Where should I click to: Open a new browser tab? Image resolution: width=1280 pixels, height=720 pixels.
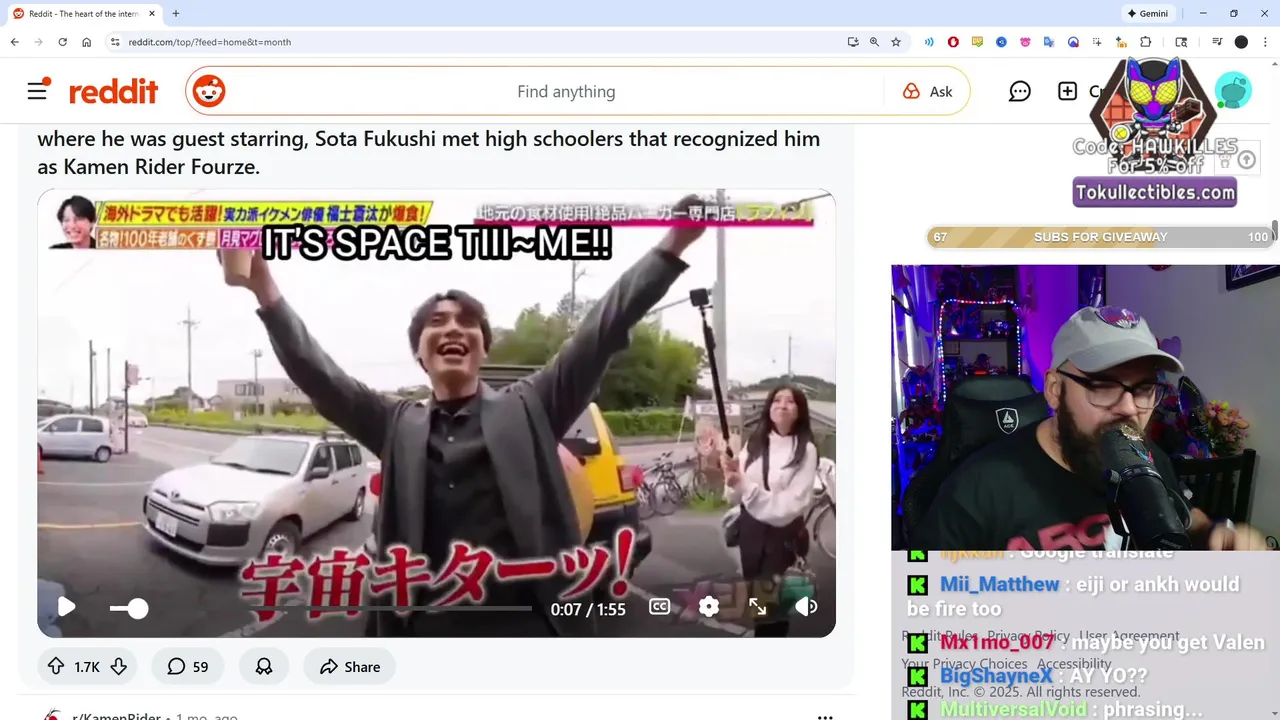click(176, 14)
